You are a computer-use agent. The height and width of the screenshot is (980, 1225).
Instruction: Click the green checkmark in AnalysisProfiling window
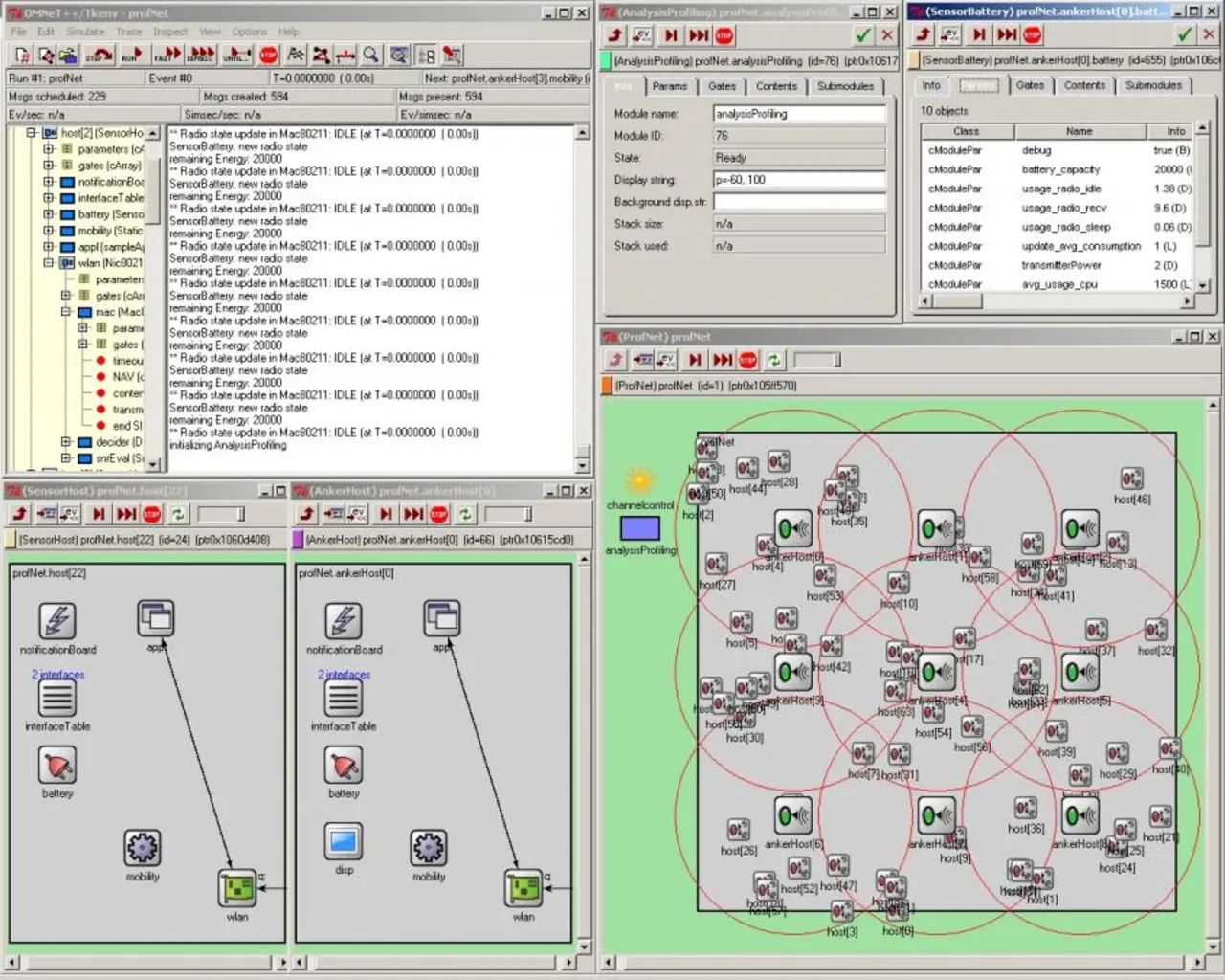863,35
